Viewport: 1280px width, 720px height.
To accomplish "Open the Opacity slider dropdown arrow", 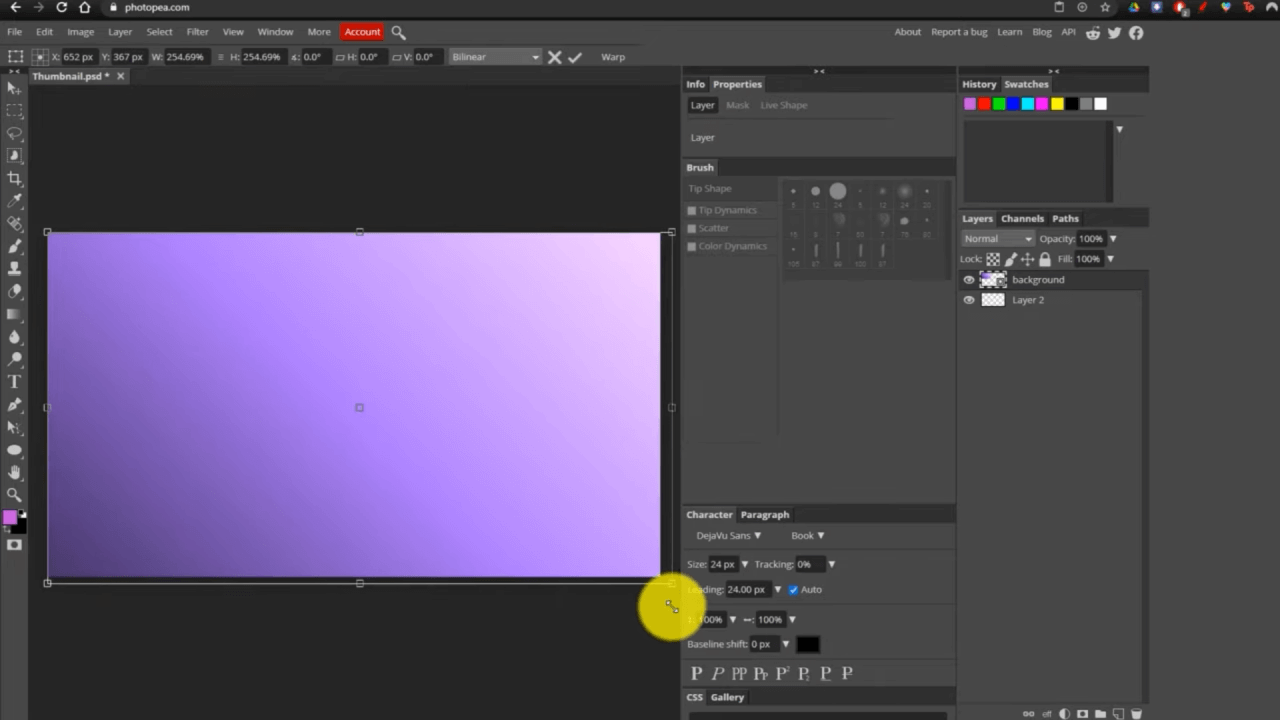I will pyautogui.click(x=1113, y=239).
